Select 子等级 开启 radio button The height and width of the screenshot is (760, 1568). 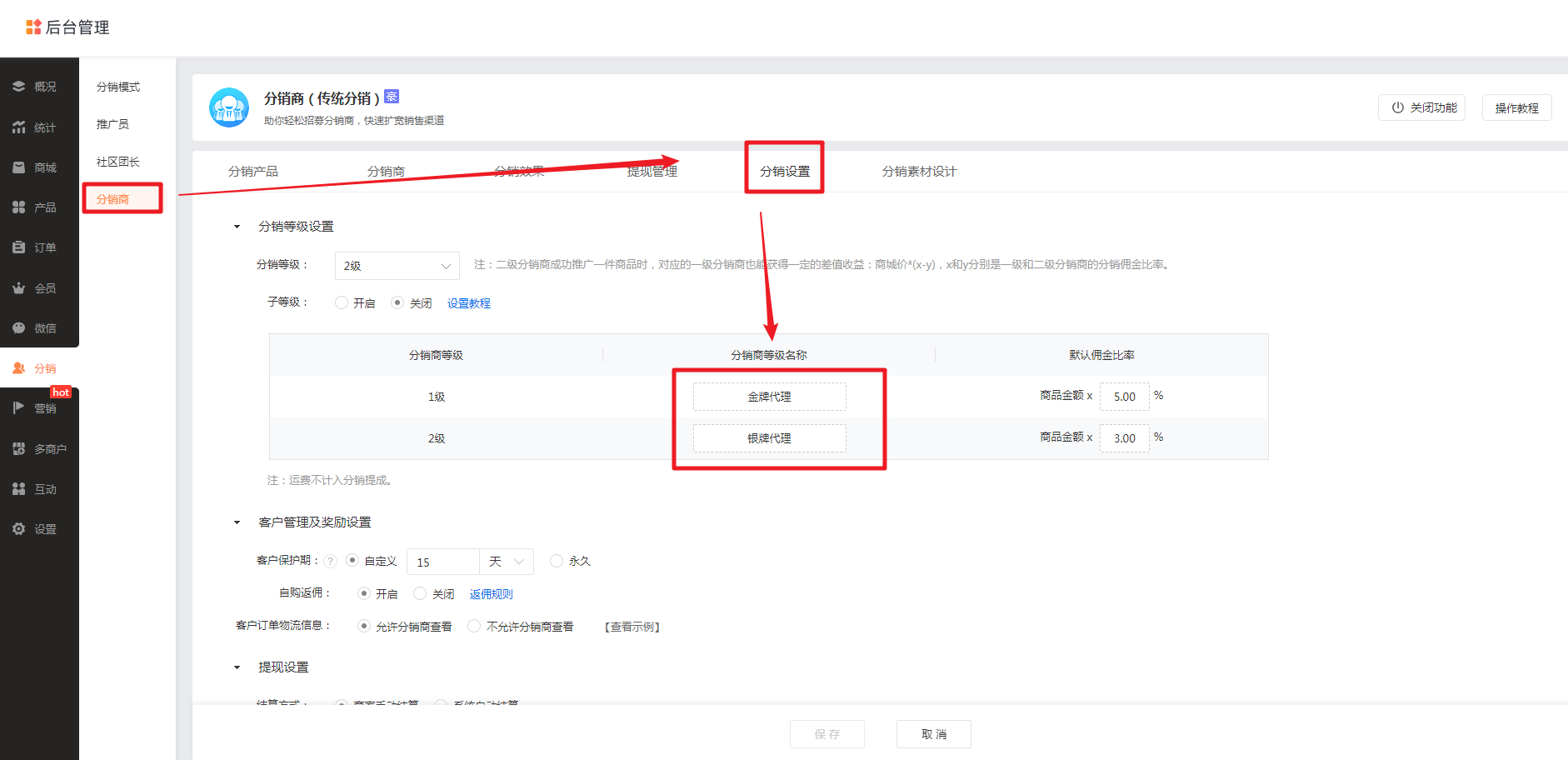tap(342, 302)
